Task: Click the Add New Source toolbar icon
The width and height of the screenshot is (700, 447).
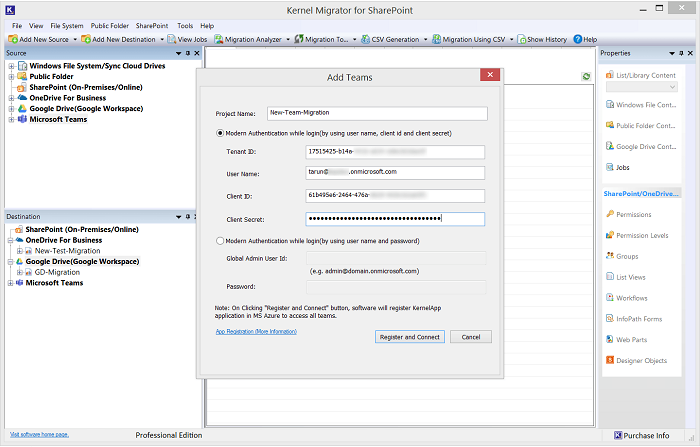Action: [13, 39]
